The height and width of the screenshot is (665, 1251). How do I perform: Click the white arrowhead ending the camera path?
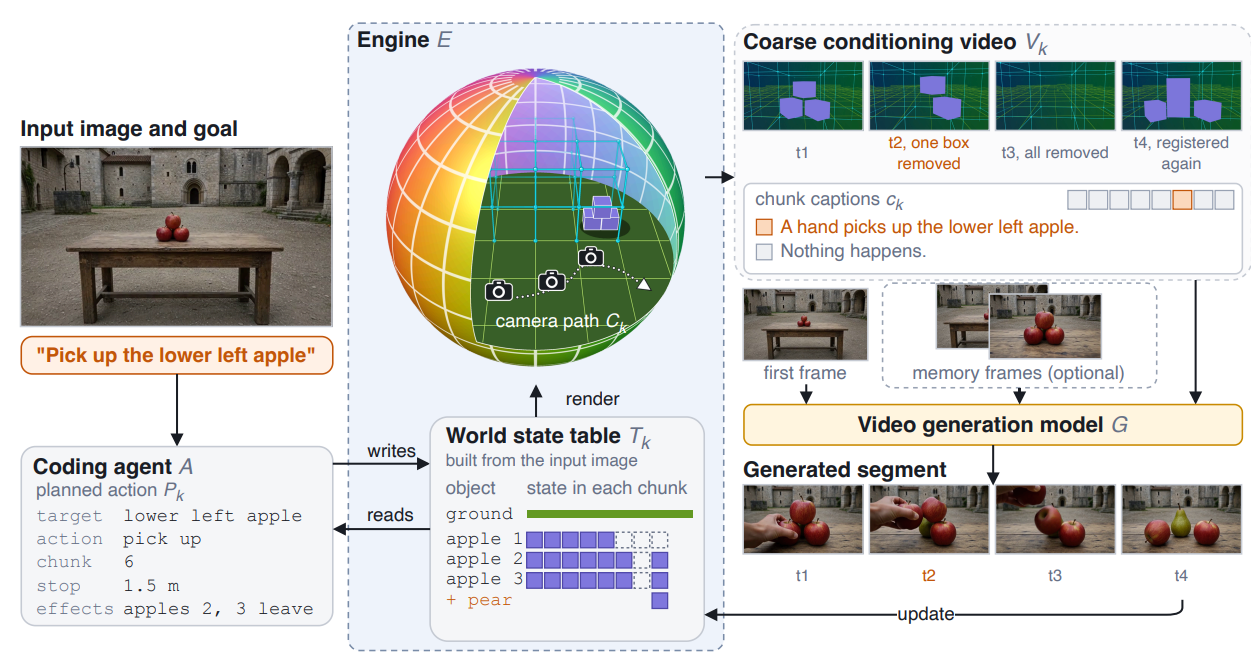(645, 286)
